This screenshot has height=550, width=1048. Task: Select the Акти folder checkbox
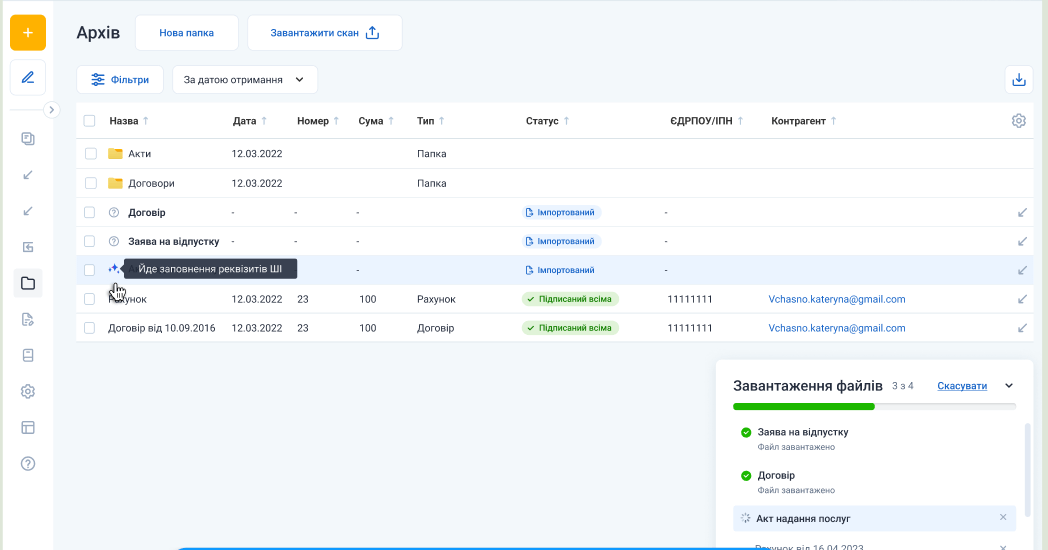click(x=91, y=154)
